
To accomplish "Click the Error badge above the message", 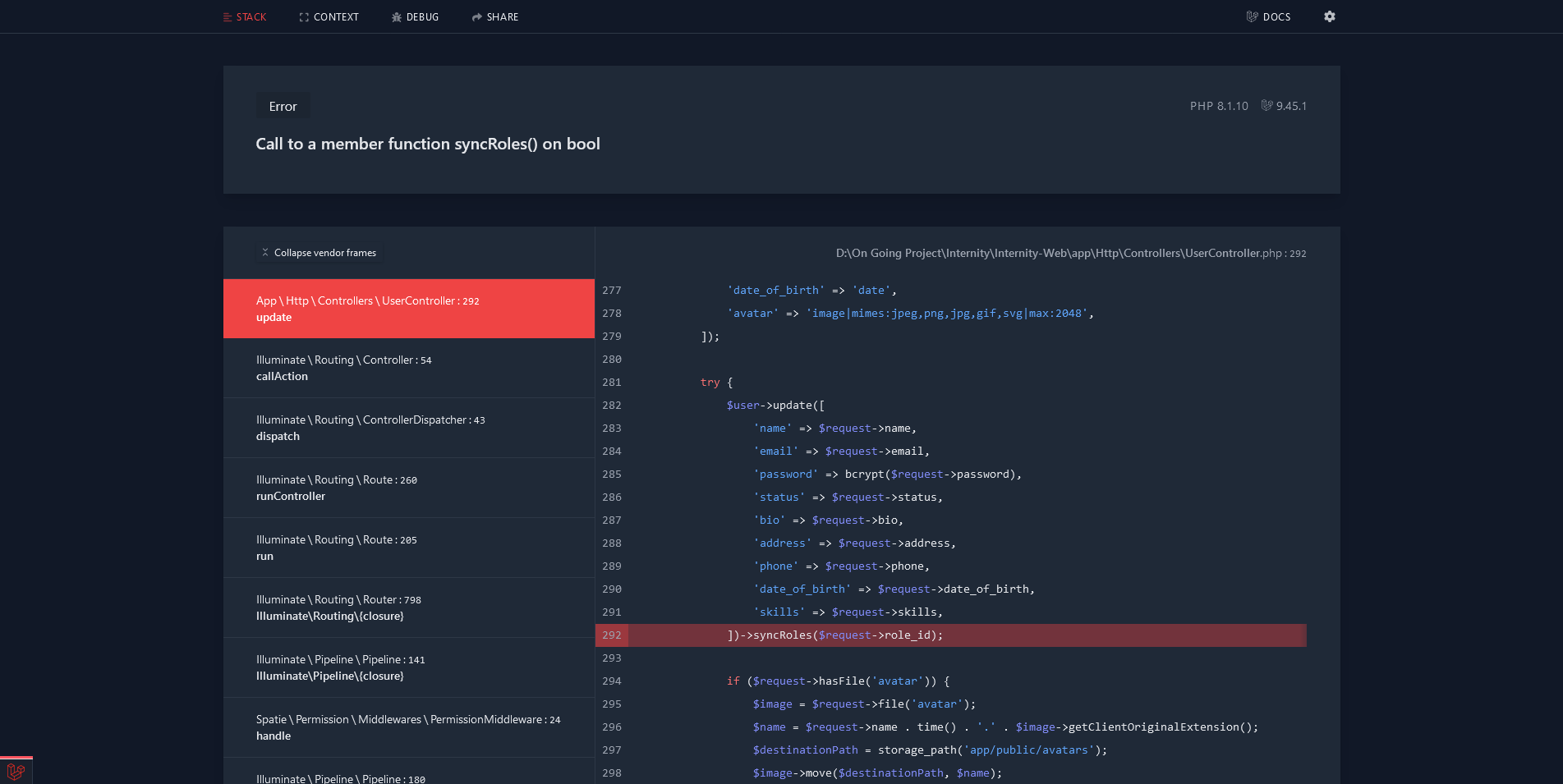I will (x=283, y=106).
